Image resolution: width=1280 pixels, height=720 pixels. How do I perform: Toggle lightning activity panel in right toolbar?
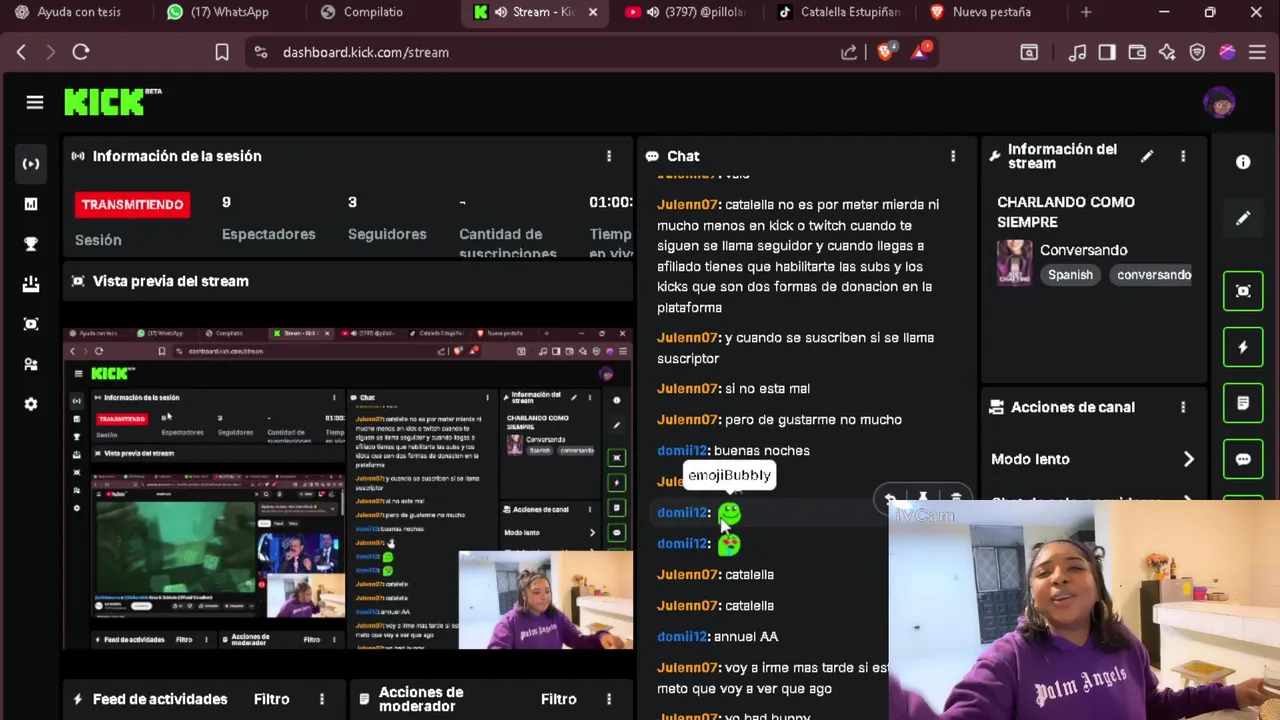(x=1243, y=347)
